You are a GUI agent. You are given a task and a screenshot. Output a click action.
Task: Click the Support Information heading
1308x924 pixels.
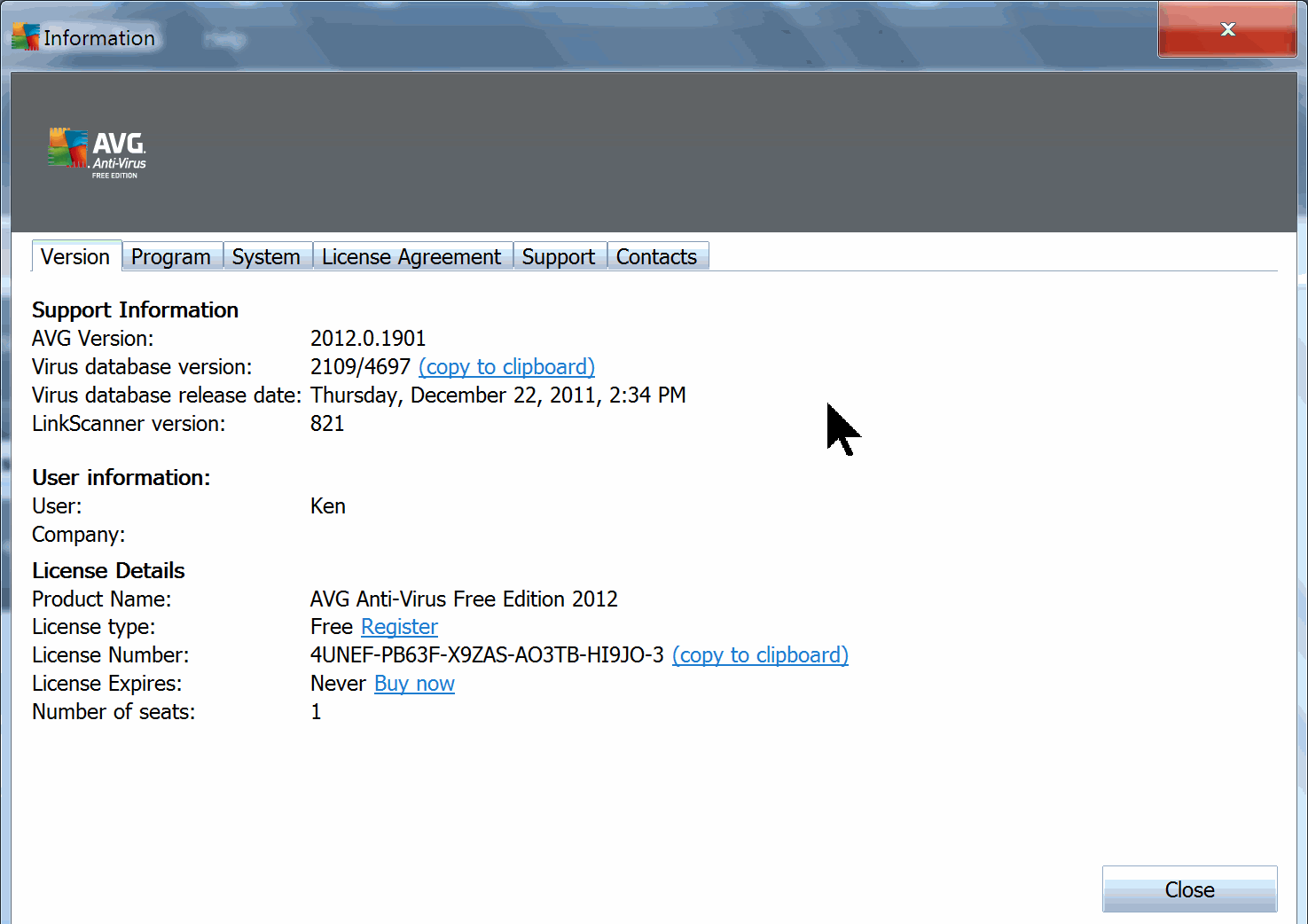point(136,309)
